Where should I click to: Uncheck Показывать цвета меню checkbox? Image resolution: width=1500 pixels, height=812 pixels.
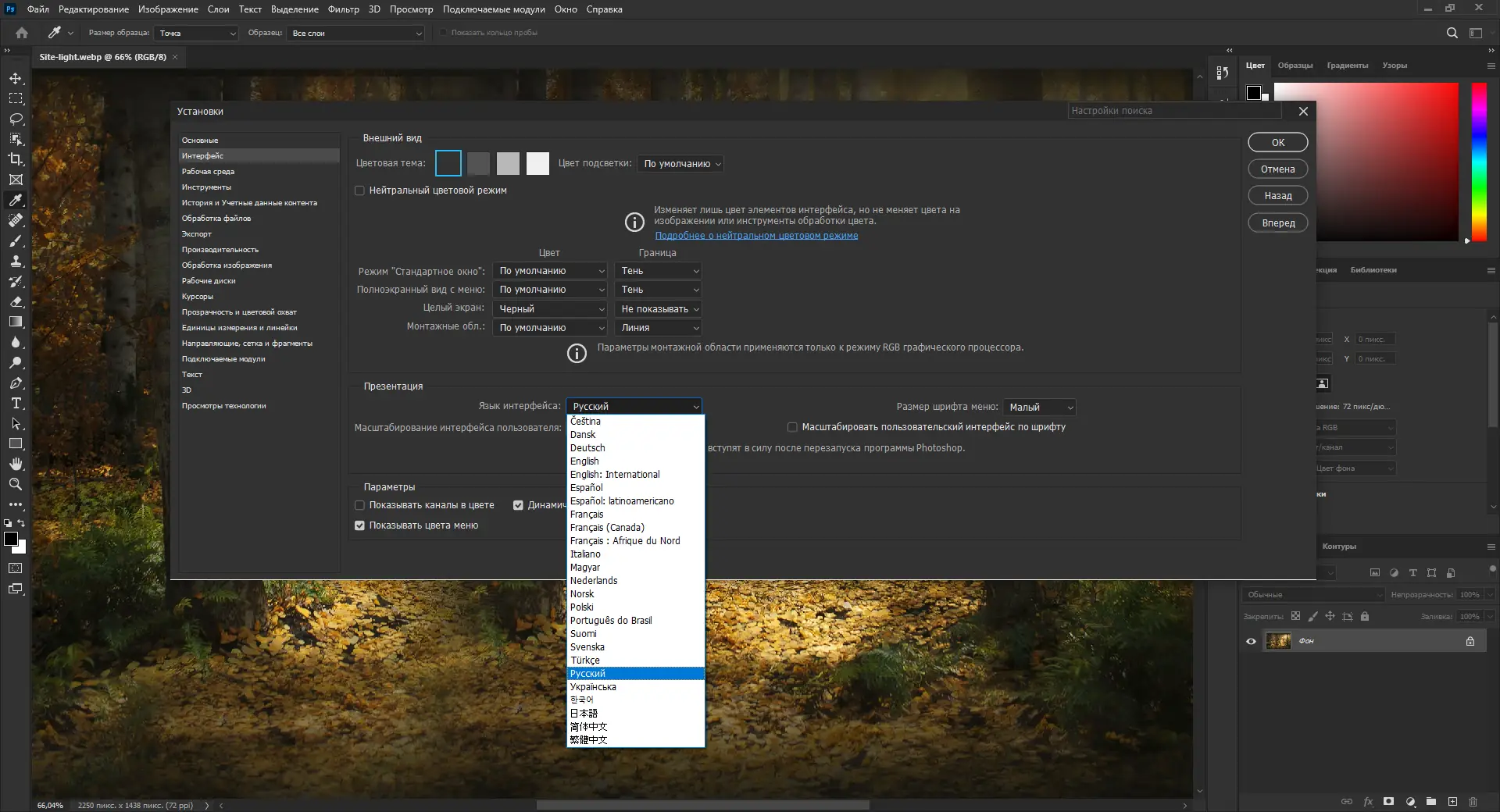pos(359,525)
